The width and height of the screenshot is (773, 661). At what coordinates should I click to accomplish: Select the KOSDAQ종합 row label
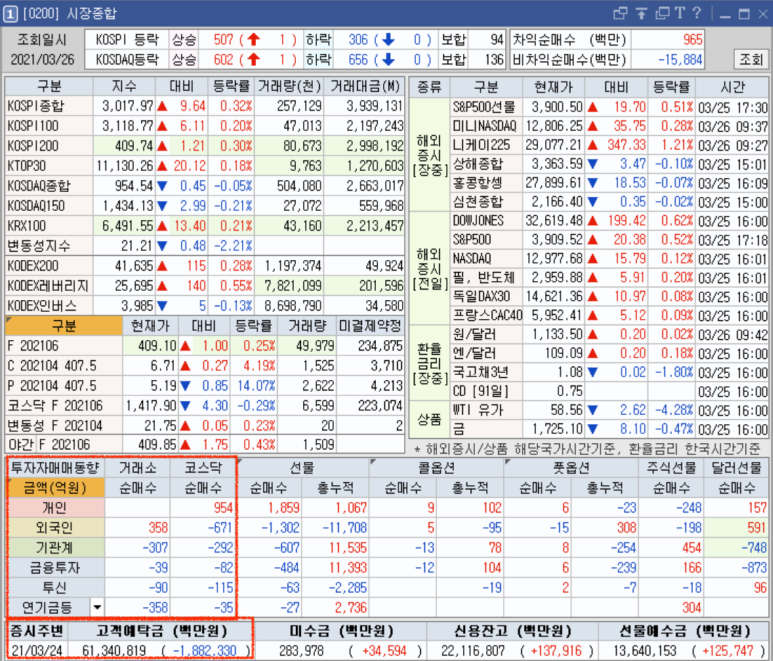pos(49,186)
